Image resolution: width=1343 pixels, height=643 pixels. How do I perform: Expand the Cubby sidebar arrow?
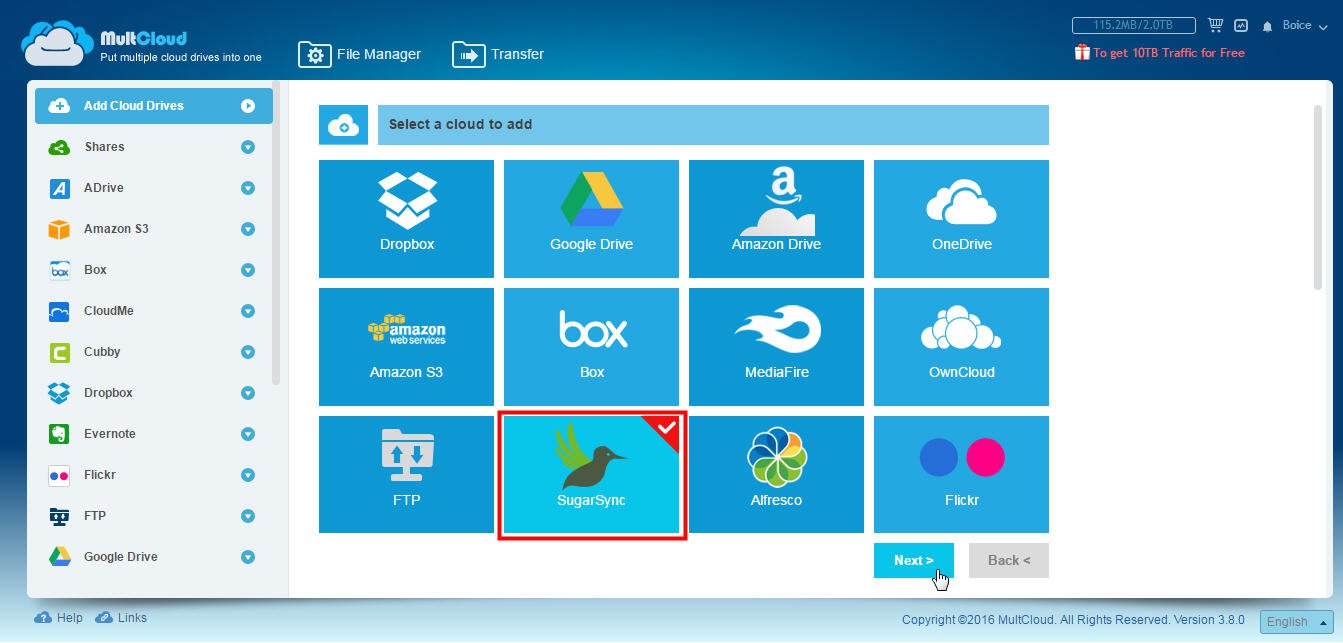pyautogui.click(x=248, y=352)
